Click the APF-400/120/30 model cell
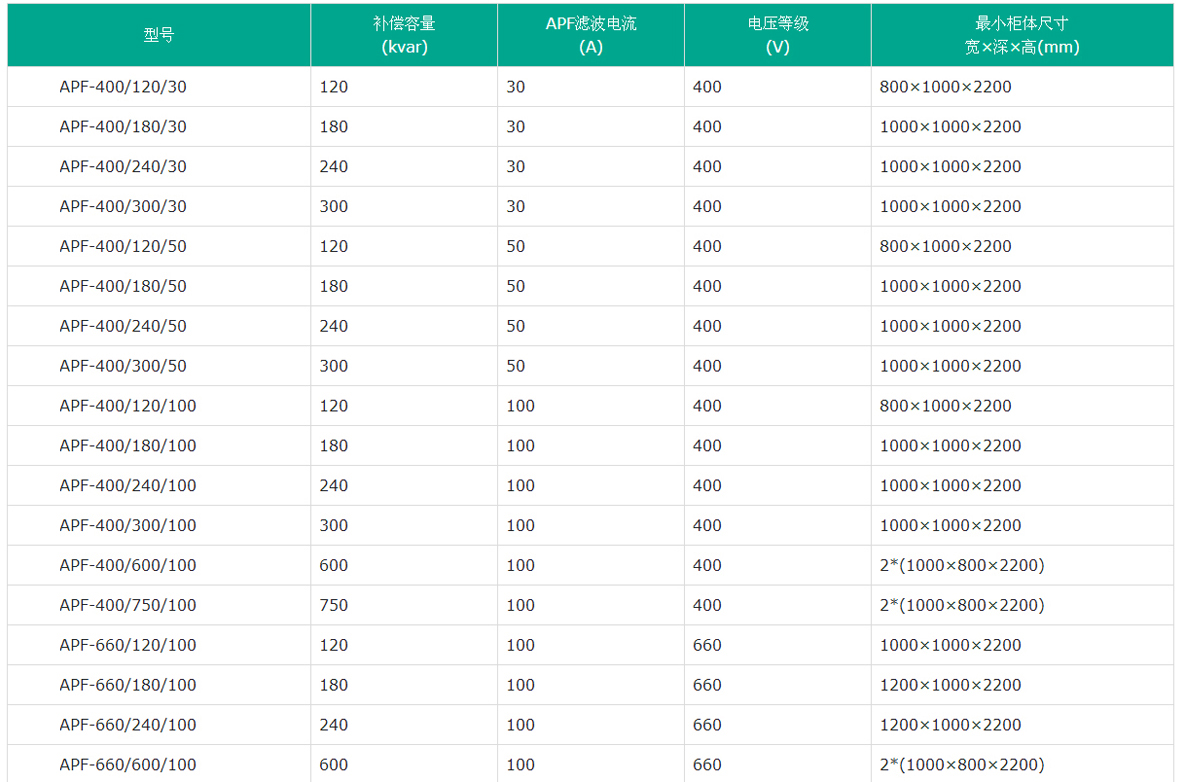The image size is (1185, 782). point(123,87)
